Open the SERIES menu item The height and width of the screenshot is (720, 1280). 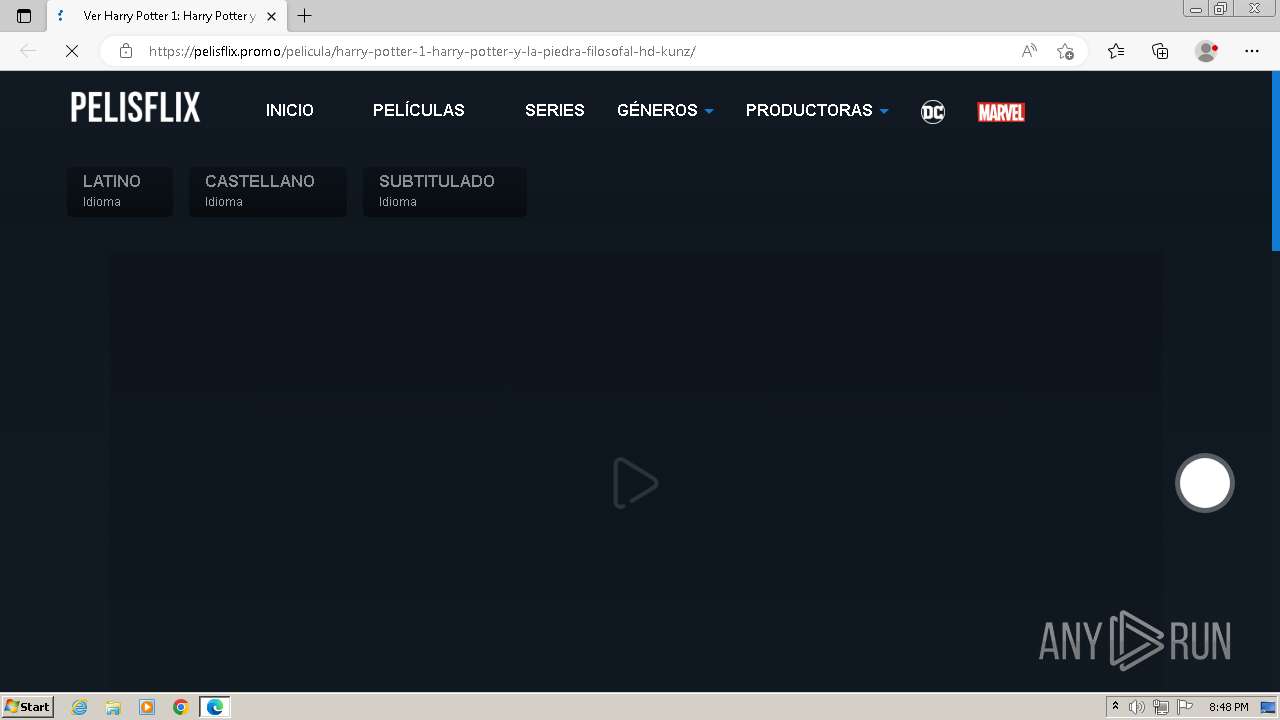(555, 110)
